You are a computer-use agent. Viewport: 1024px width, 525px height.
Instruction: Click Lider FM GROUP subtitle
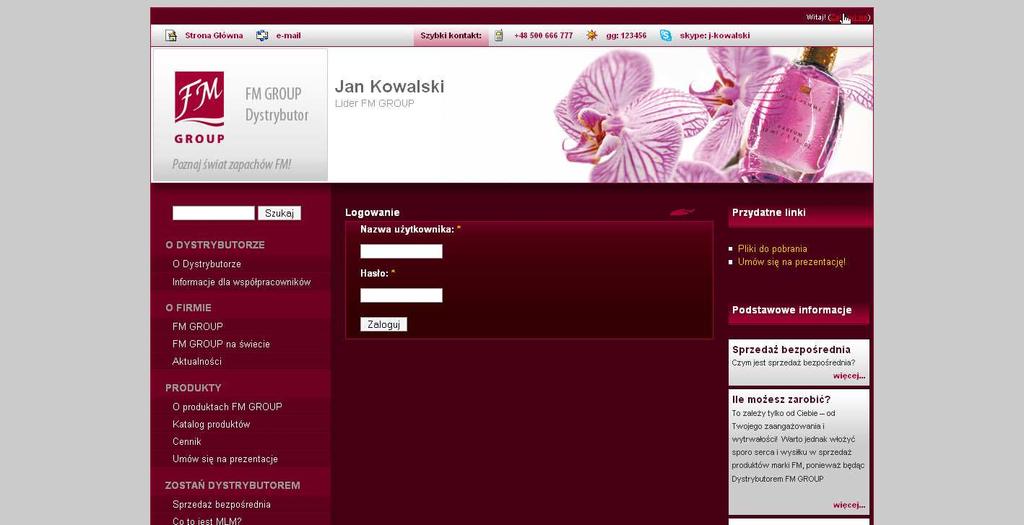(x=374, y=103)
